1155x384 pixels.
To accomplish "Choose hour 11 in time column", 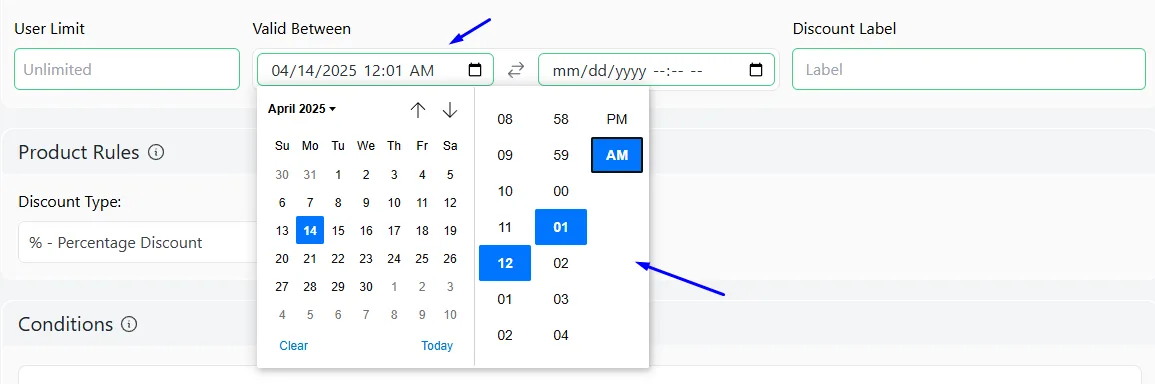I will click(x=505, y=227).
